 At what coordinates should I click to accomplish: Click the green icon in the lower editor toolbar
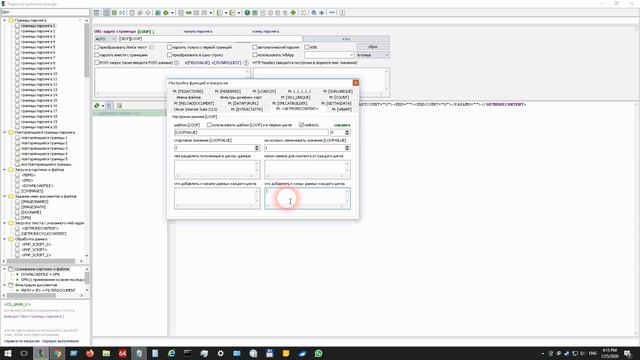pyautogui.click(x=97, y=105)
